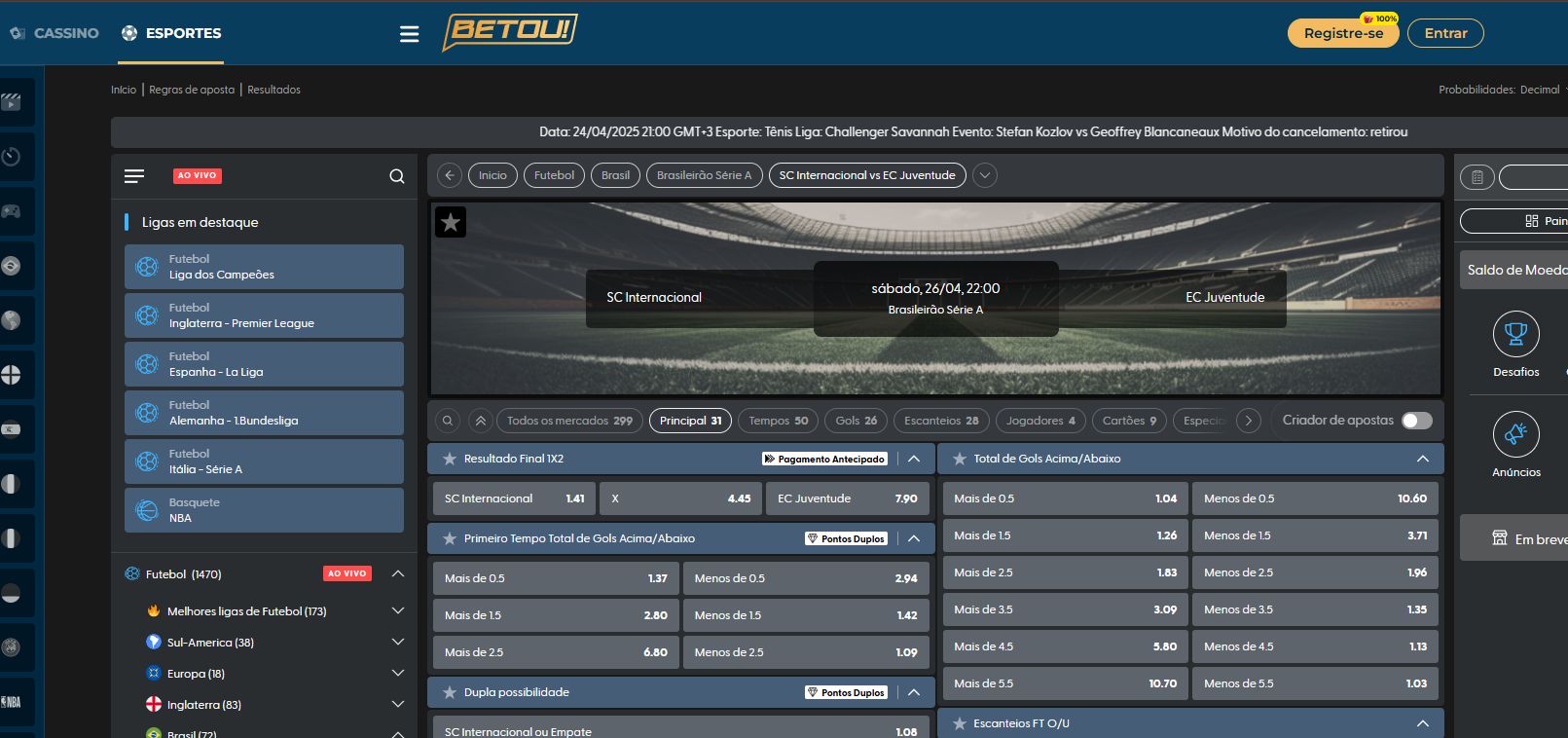Toggle the Criador de apostas switch

click(x=1417, y=421)
